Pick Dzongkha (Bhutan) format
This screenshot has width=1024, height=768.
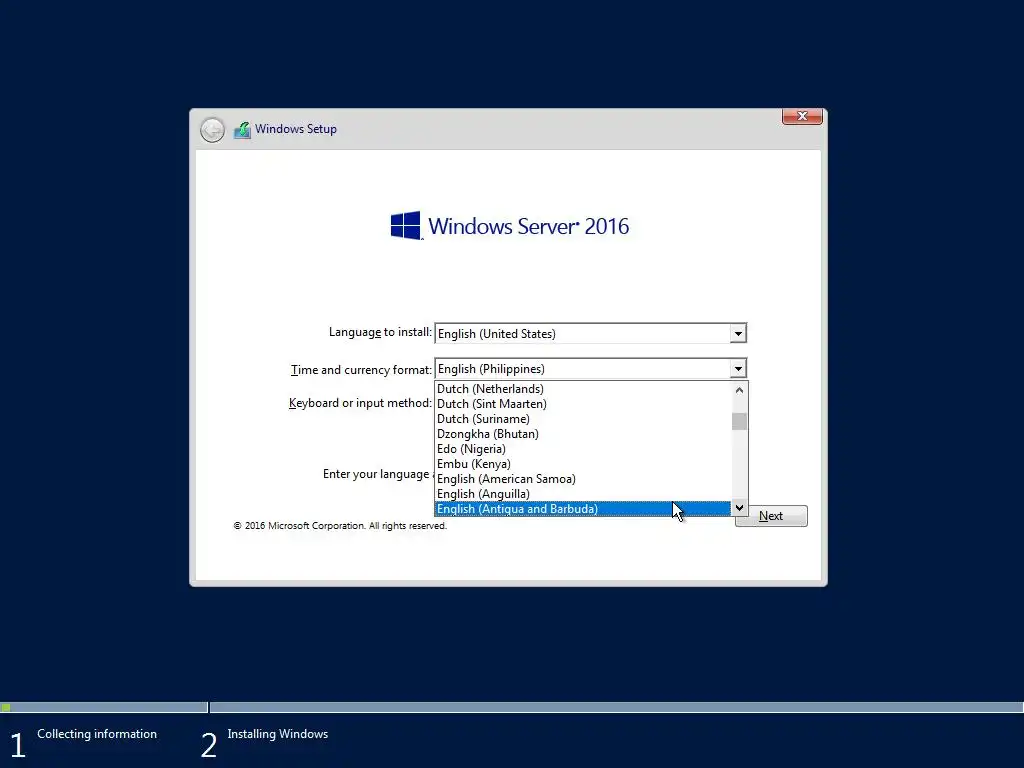[583, 434]
